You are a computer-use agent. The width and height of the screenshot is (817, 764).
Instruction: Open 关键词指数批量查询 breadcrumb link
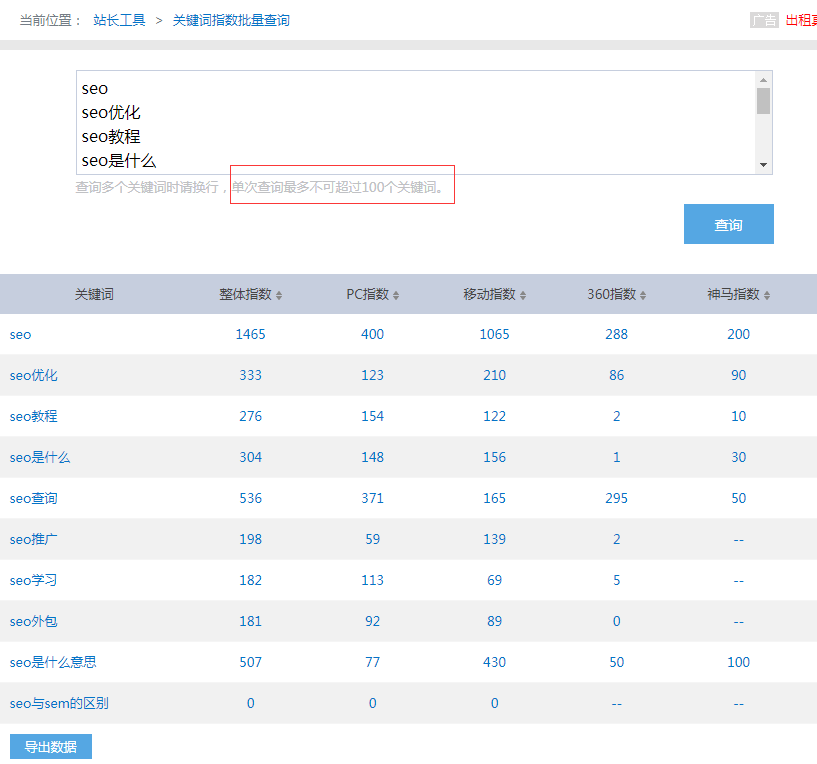coord(231,20)
